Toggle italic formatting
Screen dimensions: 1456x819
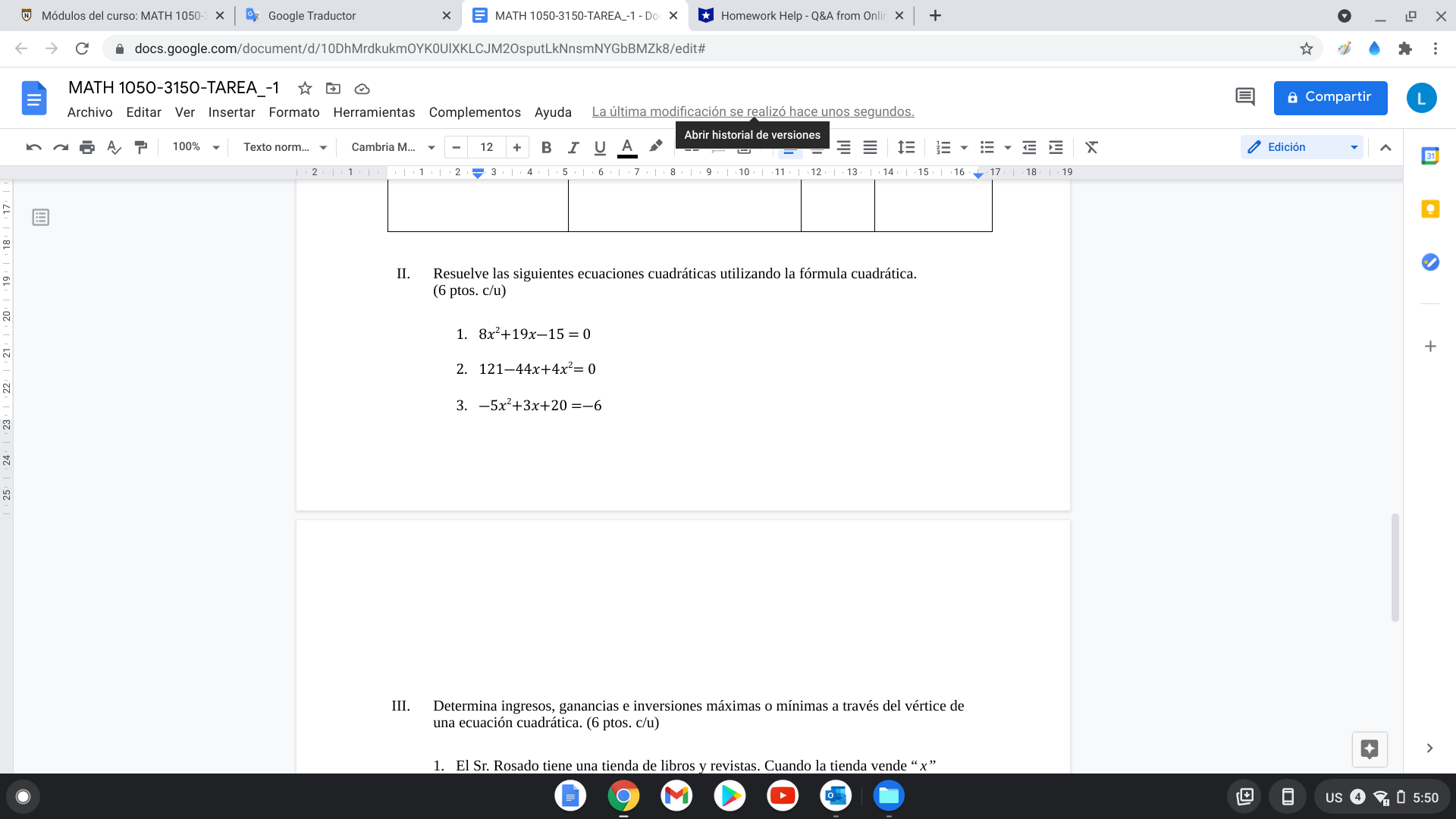point(573,147)
